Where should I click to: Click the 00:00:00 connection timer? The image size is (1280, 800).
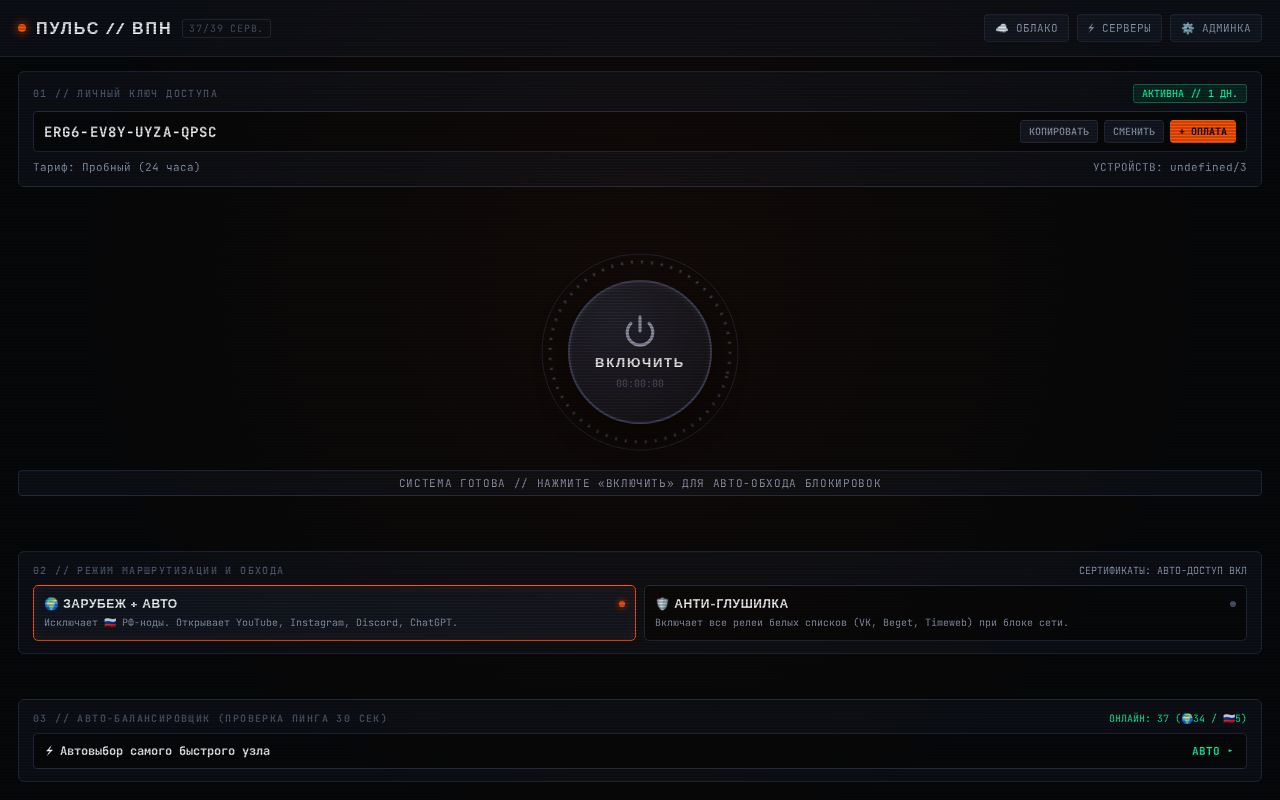[640, 384]
